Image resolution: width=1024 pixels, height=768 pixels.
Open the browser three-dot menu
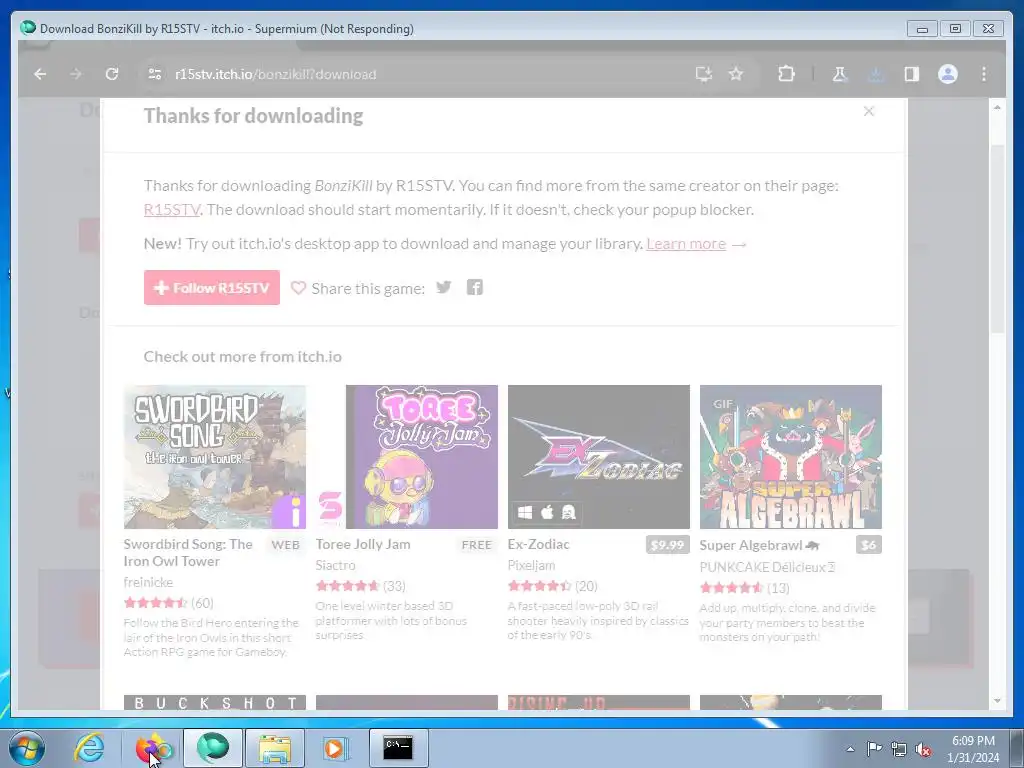[984, 74]
